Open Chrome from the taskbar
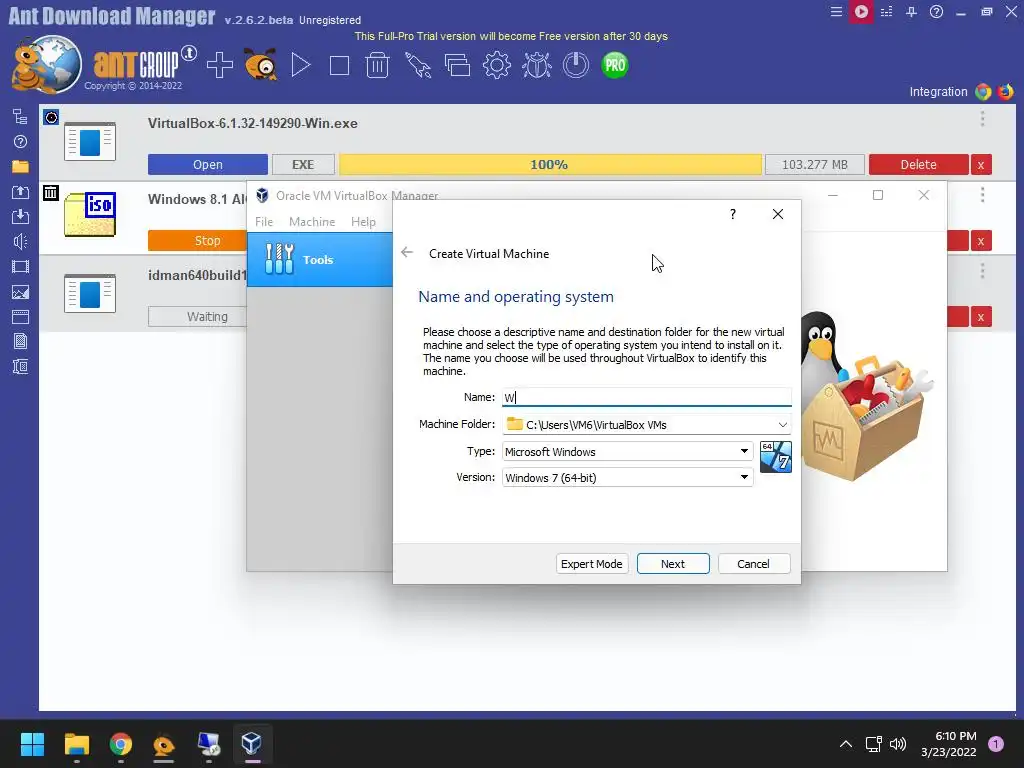The image size is (1024, 768). click(120, 744)
